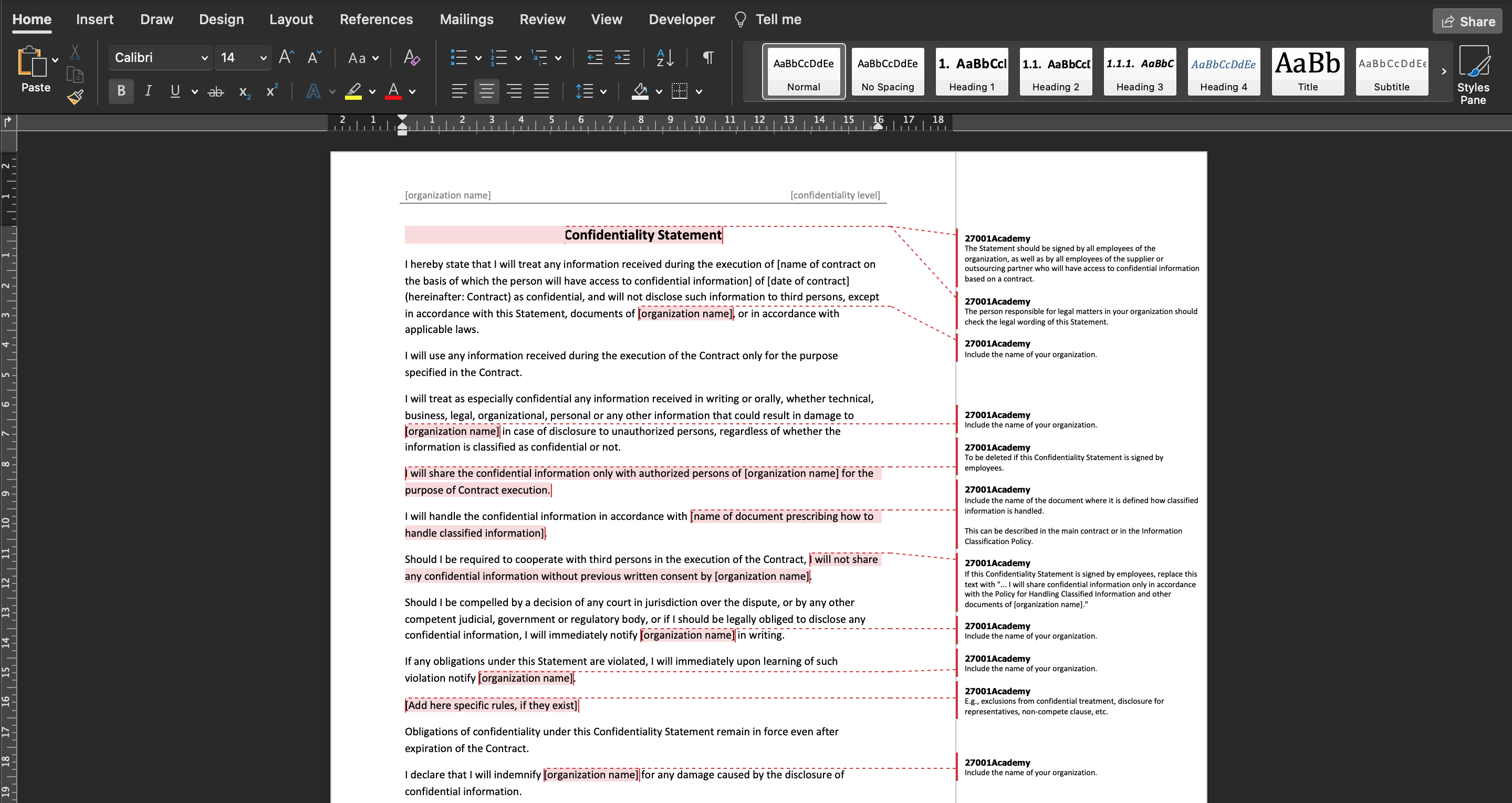Click the Increase Indent icon

[622, 58]
